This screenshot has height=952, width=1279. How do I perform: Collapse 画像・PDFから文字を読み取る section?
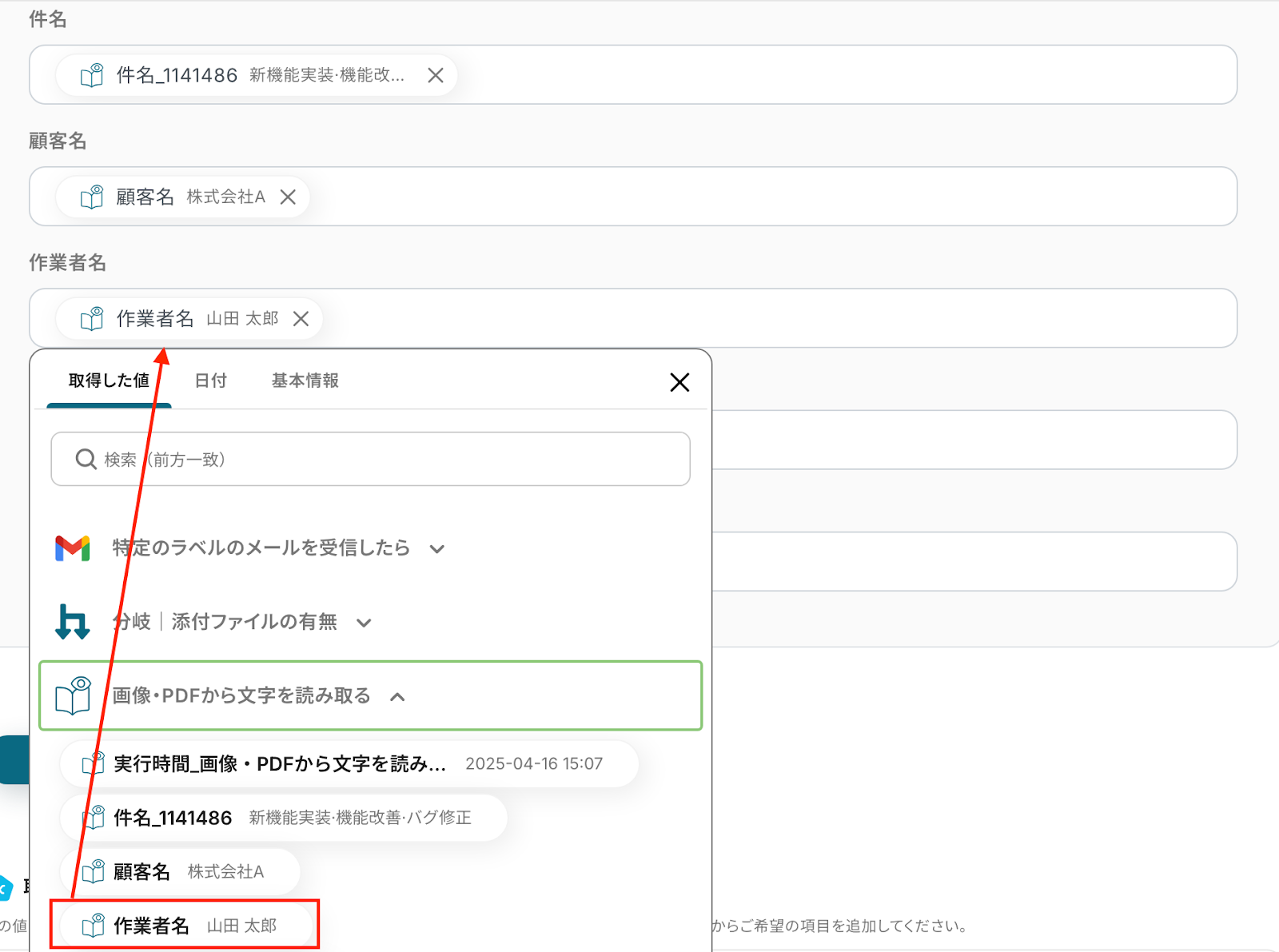(x=397, y=697)
